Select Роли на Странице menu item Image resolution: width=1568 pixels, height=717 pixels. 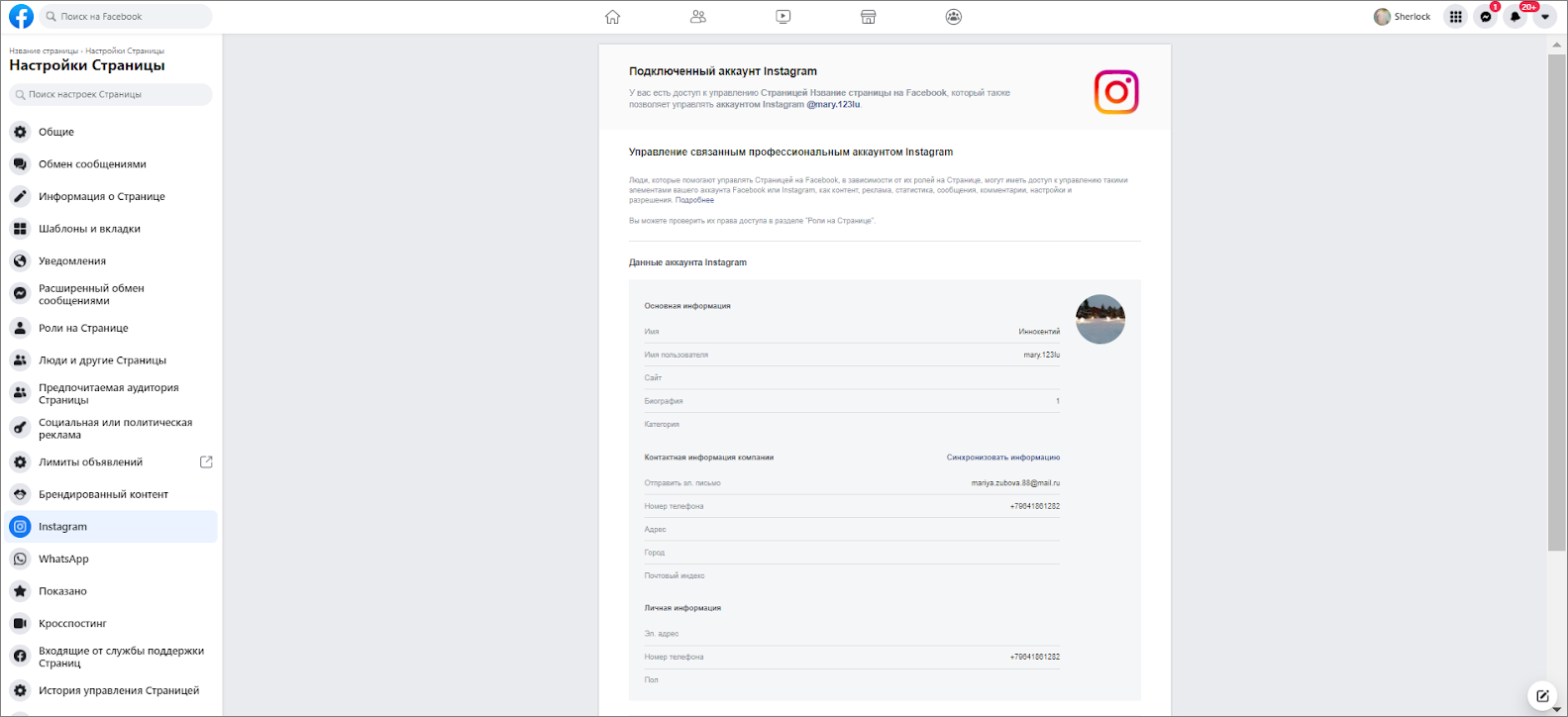click(111, 328)
